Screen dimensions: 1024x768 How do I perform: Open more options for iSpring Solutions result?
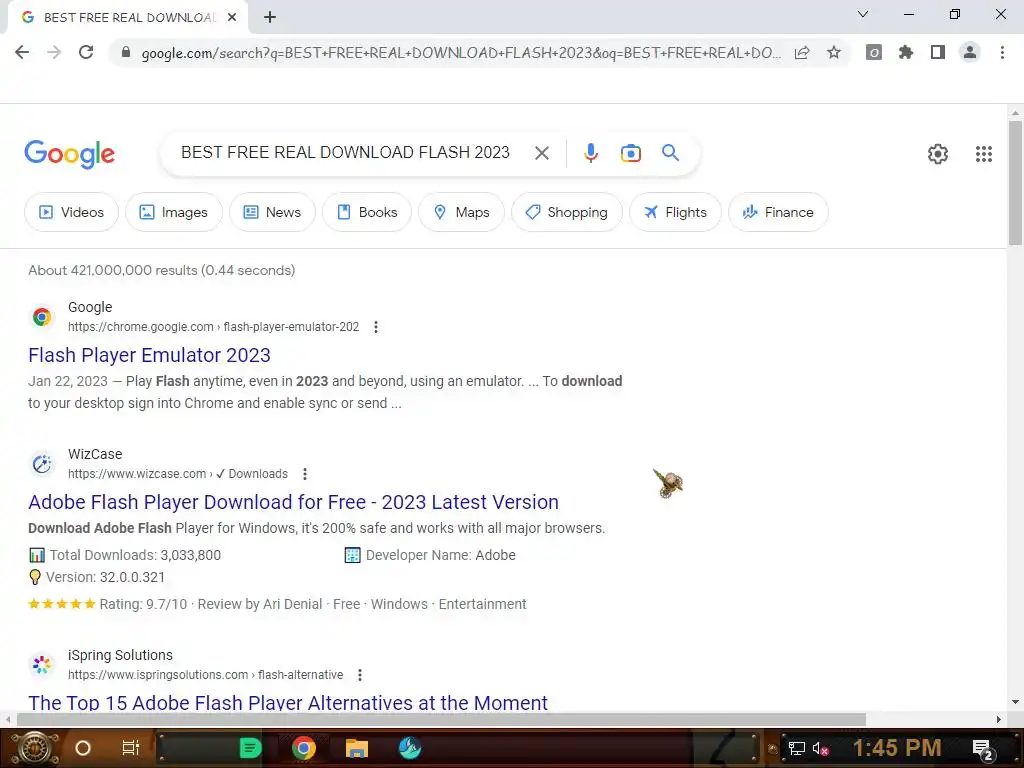click(360, 675)
